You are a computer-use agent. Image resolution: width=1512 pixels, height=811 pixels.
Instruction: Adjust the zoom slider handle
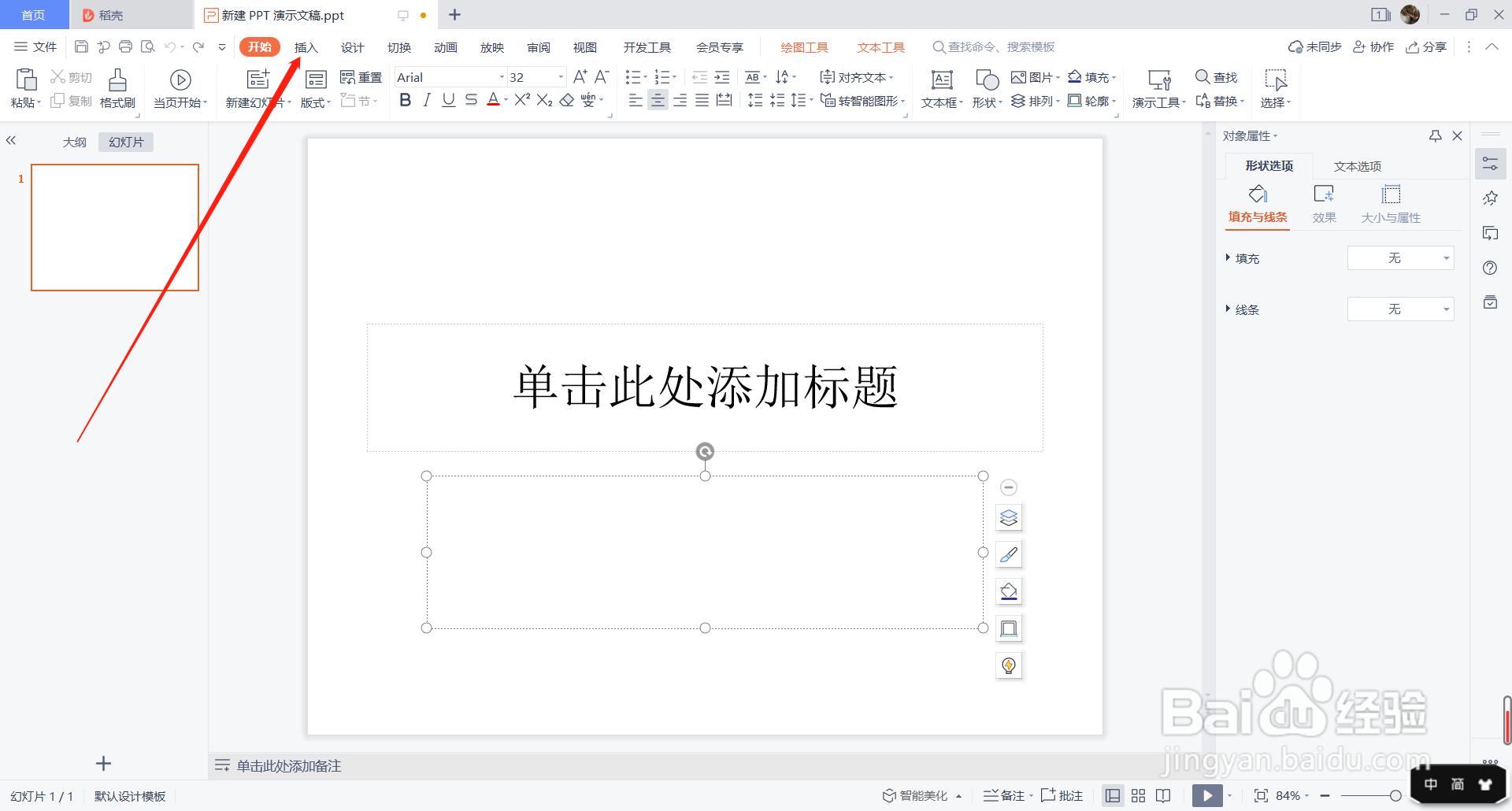coord(1395,795)
